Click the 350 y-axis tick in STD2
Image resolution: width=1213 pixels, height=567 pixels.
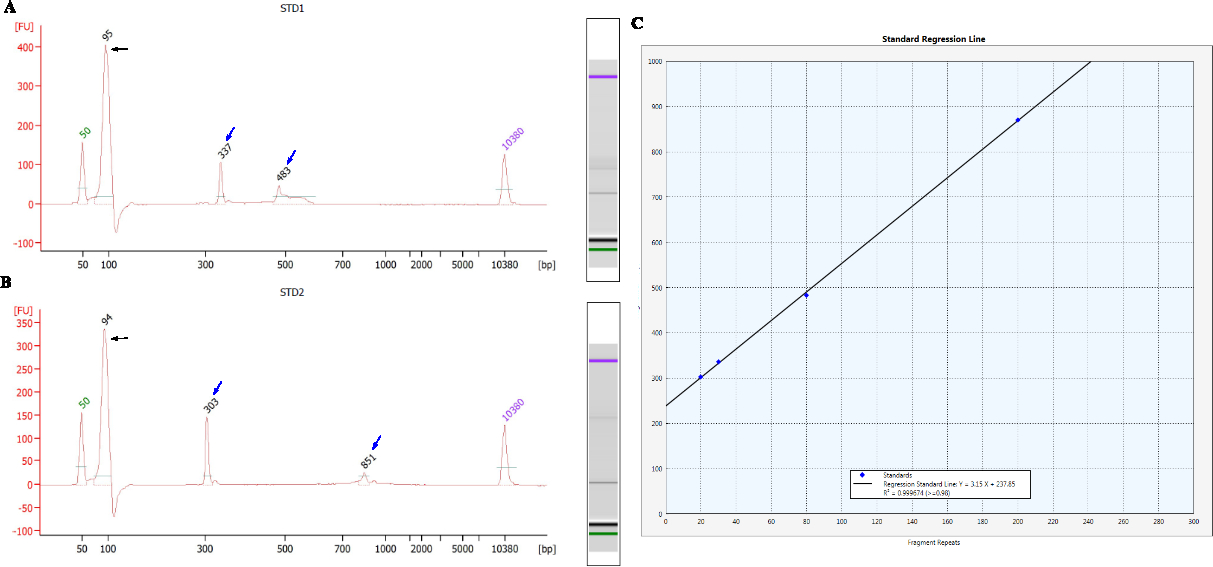tap(26, 323)
